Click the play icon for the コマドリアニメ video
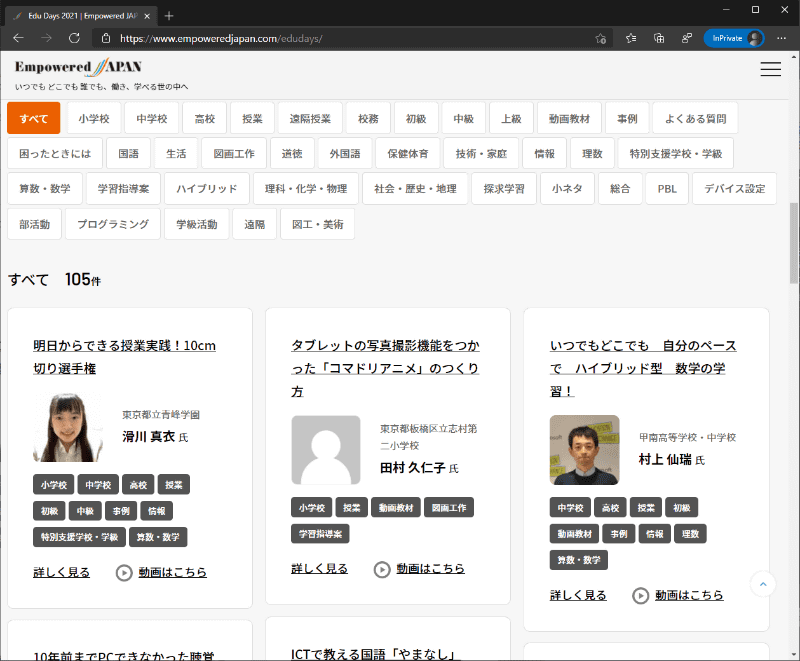Image resolution: width=800 pixels, height=661 pixels. [x=382, y=568]
